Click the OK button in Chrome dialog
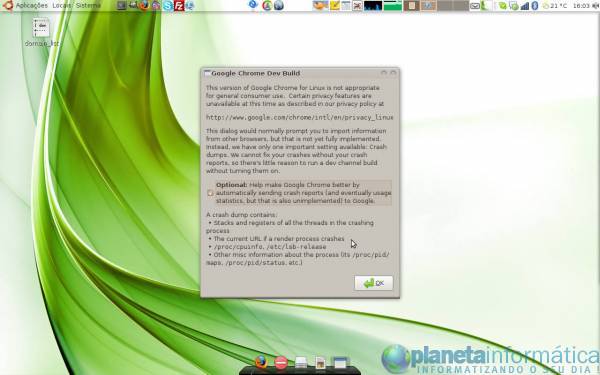This screenshot has height=375, width=600. (373, 283)
